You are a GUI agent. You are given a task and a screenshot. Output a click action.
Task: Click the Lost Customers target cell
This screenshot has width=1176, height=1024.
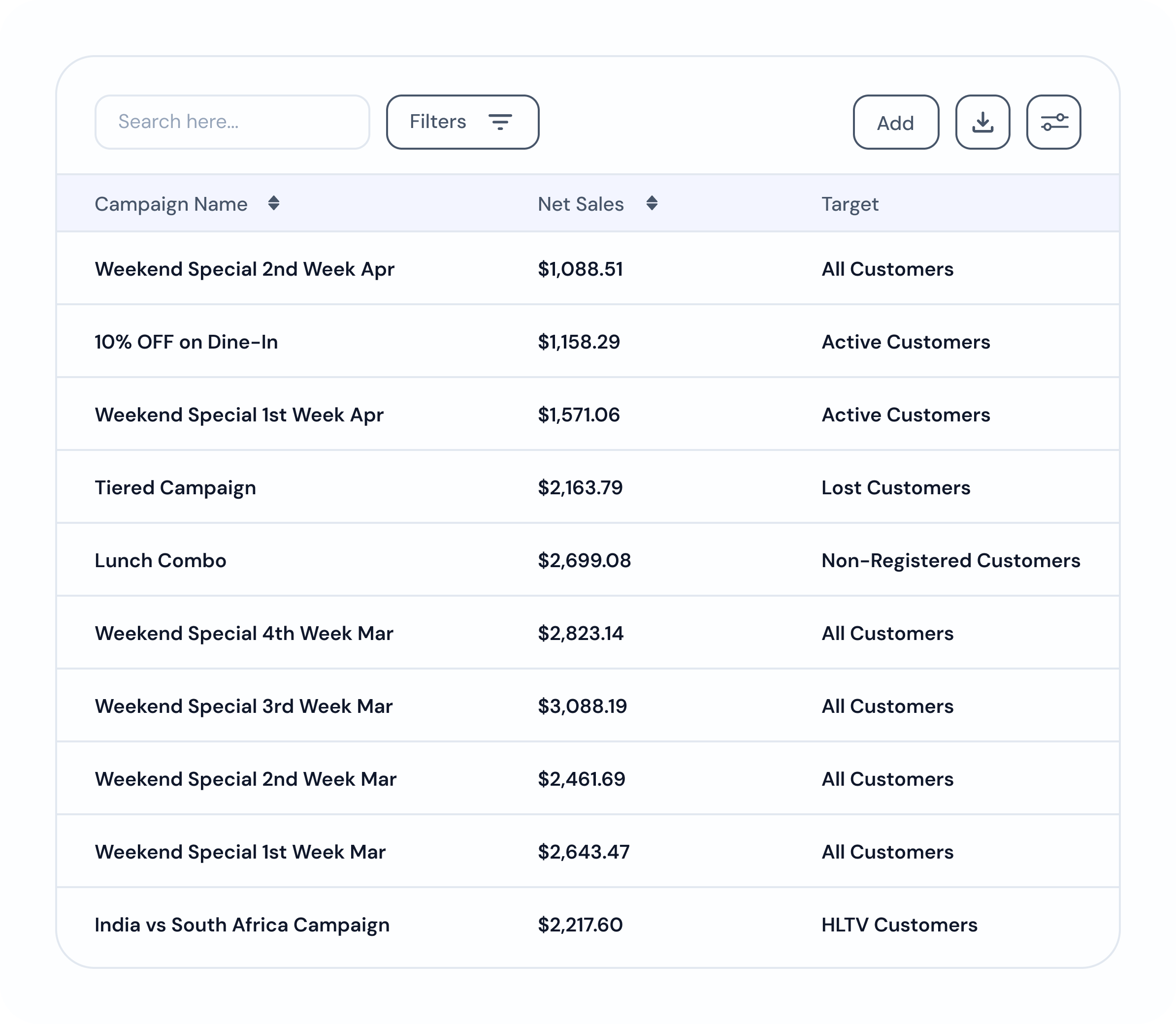coord(896,487)
